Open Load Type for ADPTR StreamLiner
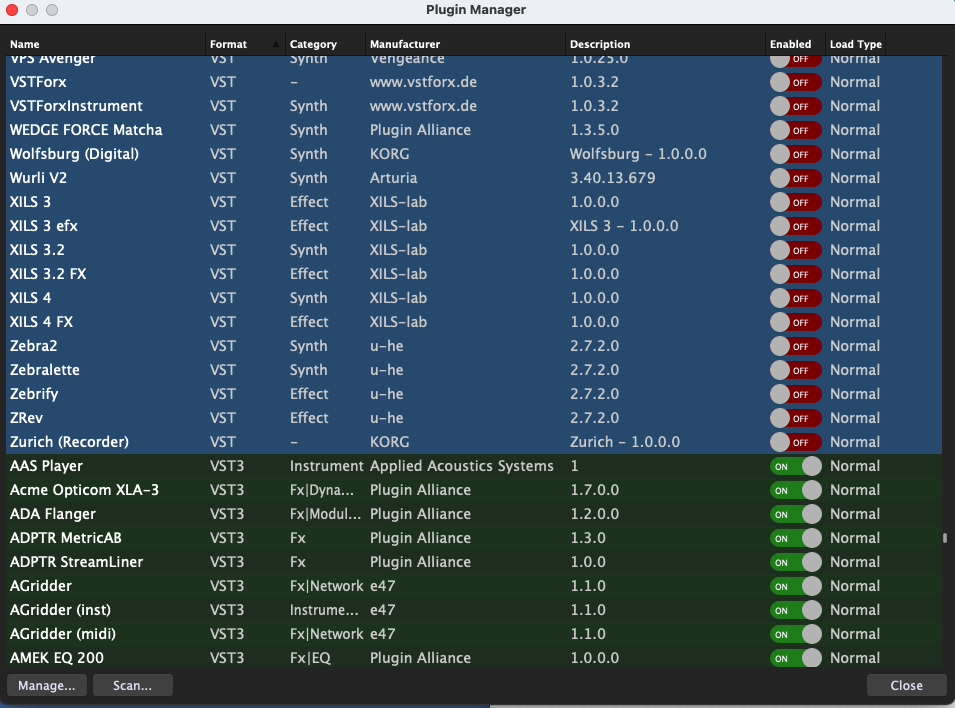This screenshot has width=955, height=708. (855, 562)
